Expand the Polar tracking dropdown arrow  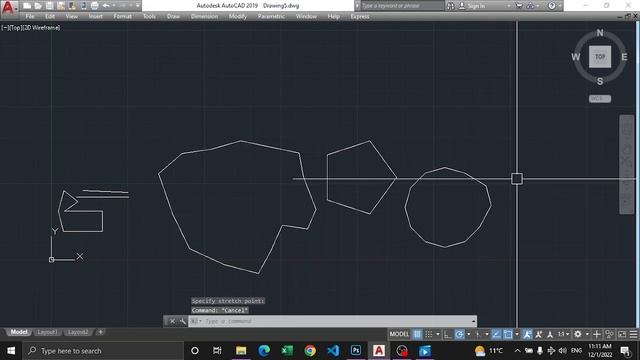pos(469,334)
